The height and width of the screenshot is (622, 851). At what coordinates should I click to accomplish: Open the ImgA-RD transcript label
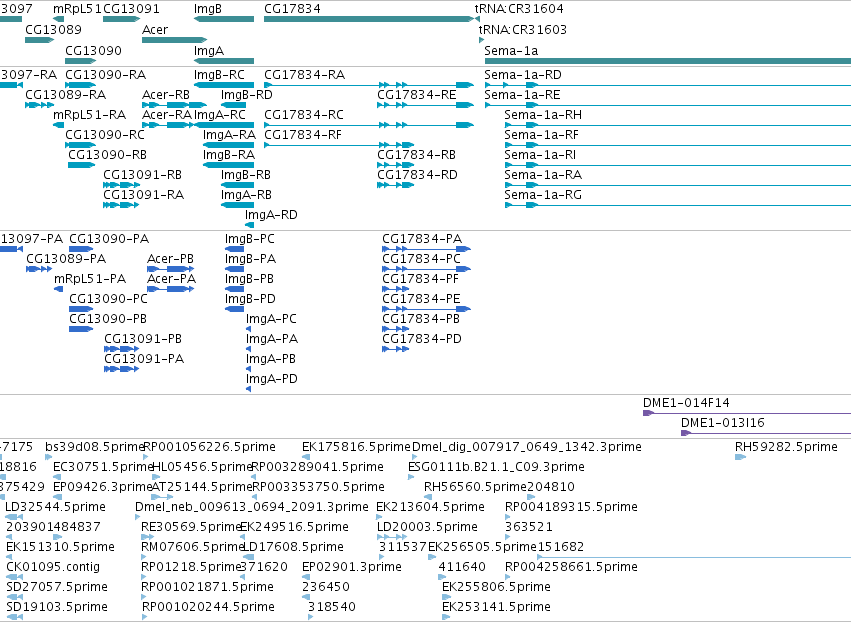[271, 215]
